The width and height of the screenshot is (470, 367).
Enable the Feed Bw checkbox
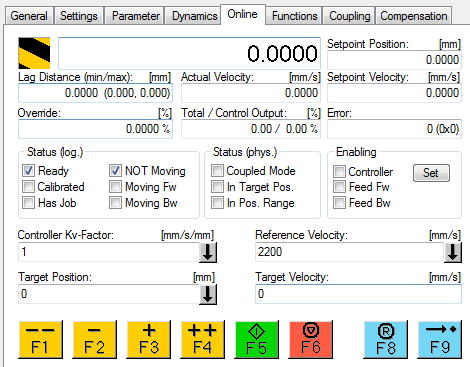tap(339, 203)
